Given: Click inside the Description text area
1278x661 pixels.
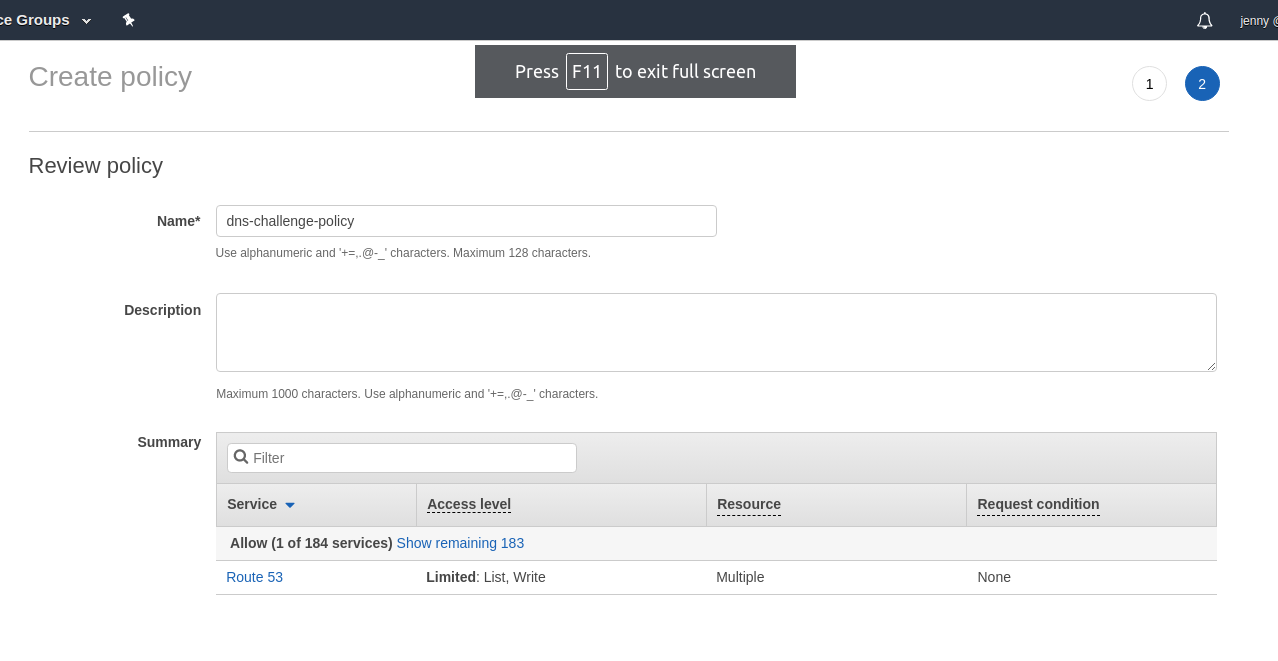Looking at the screenshot, I should click(x=715, y=332).
